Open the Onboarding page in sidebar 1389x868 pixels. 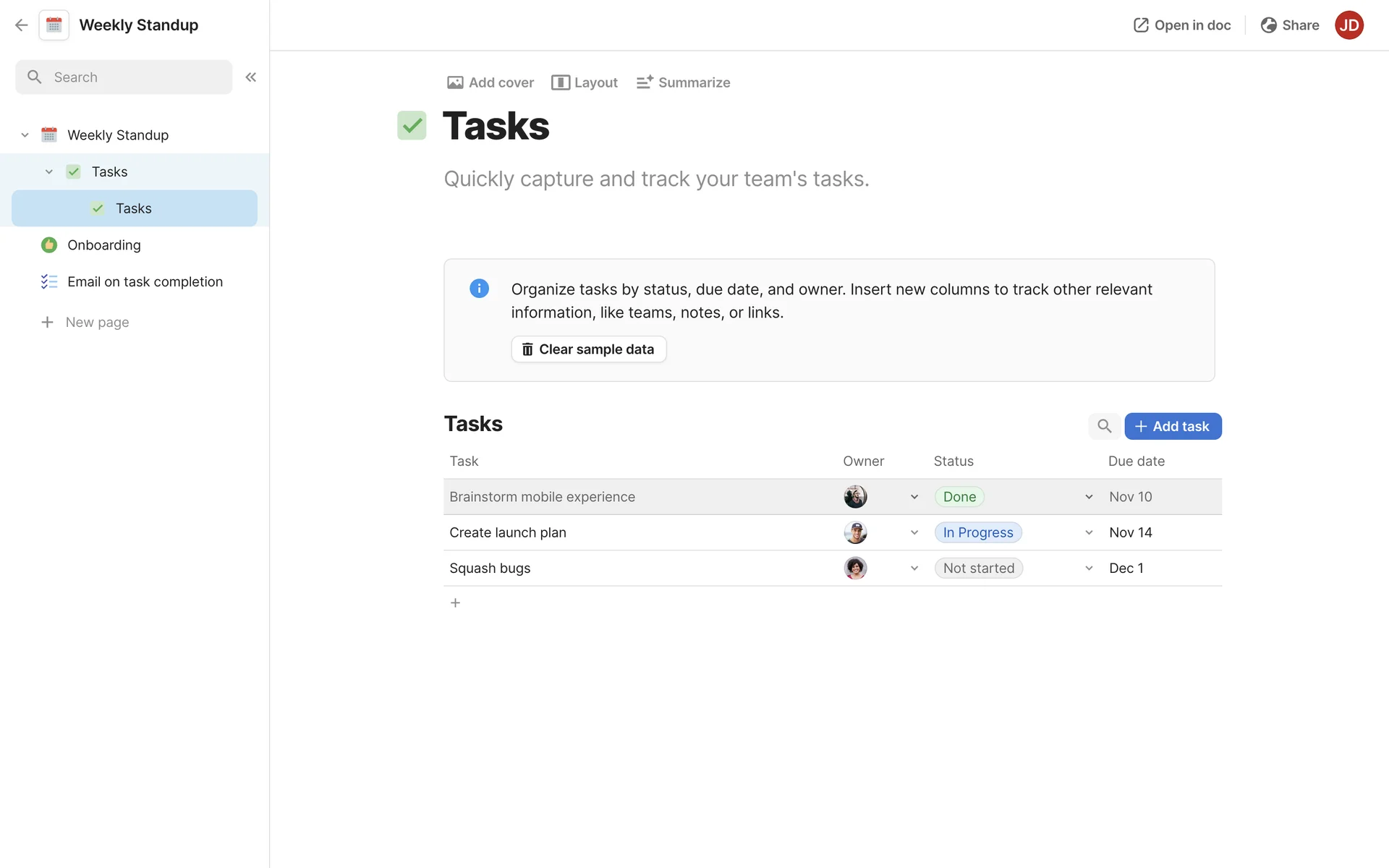coord(104,245)
